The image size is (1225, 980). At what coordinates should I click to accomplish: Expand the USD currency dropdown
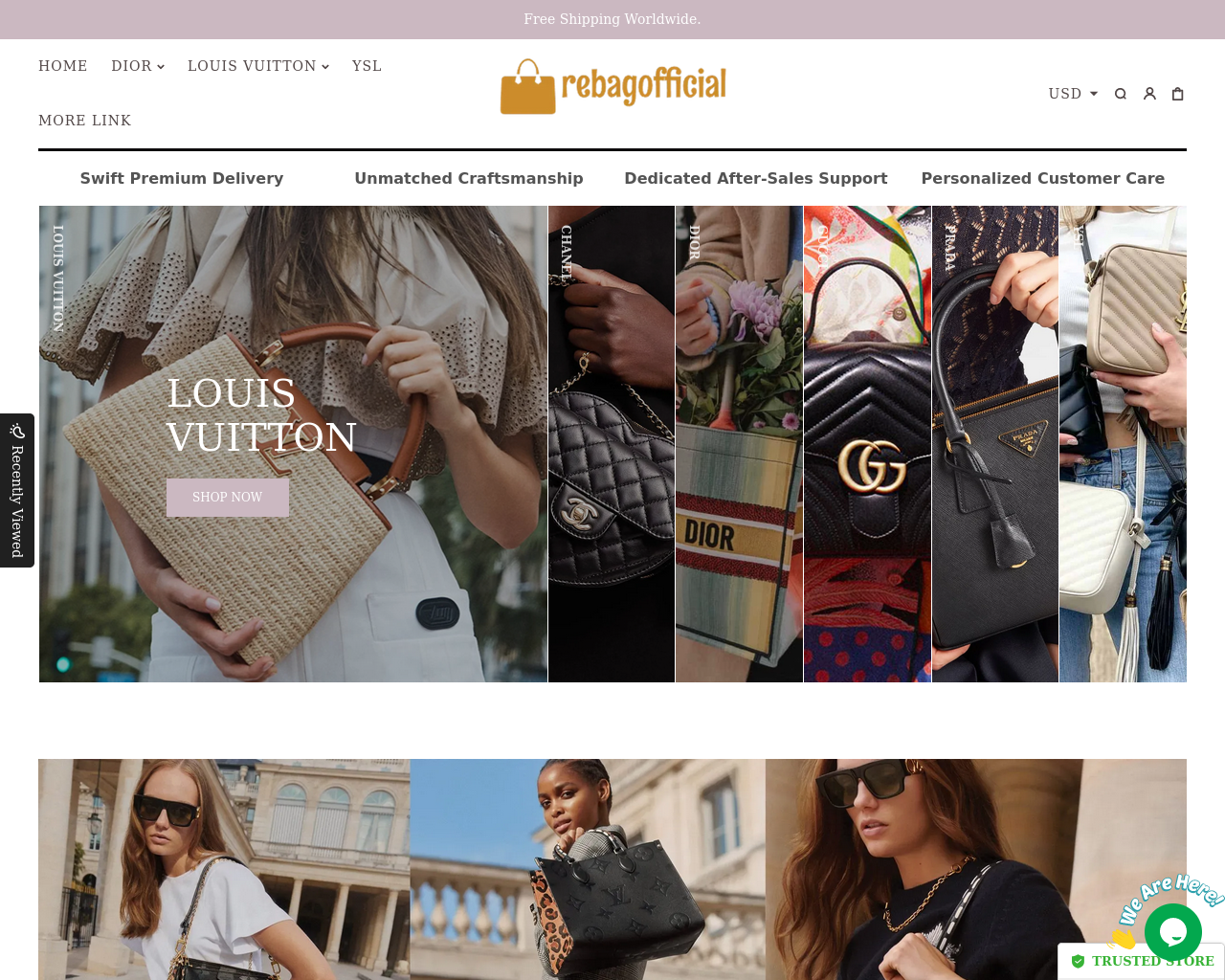[1073, 94]
